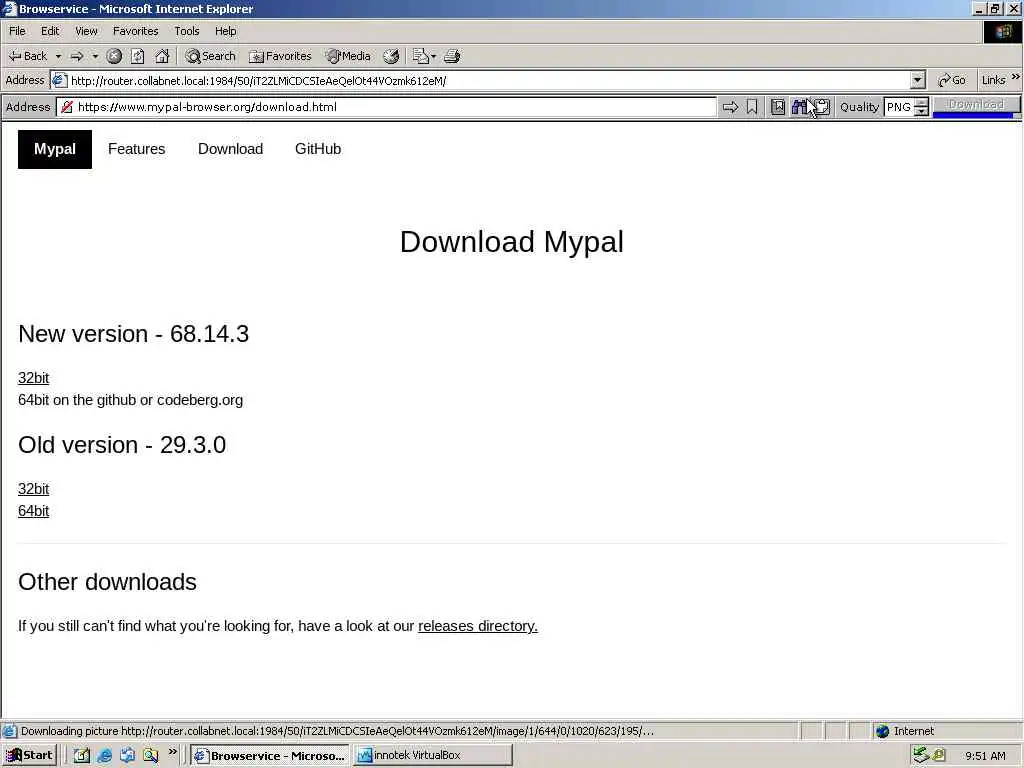Show browsing History via toolbar icon
1024x768 pixels.
(391, 56)
